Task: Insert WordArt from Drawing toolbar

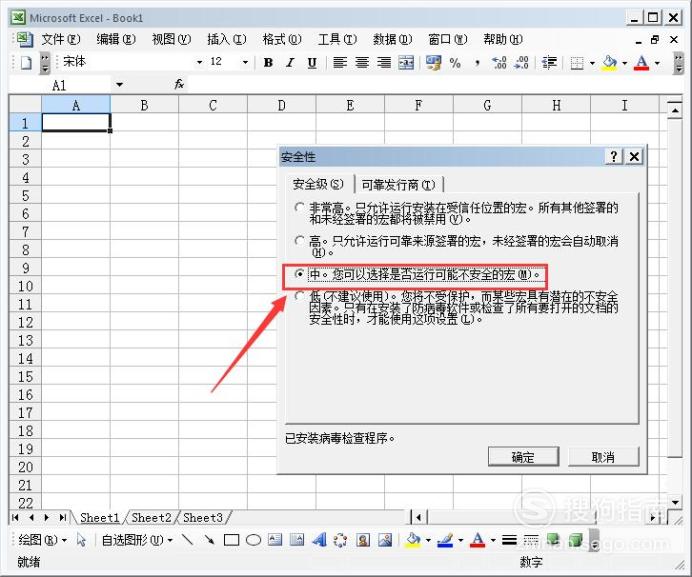Action: [319, 539]
